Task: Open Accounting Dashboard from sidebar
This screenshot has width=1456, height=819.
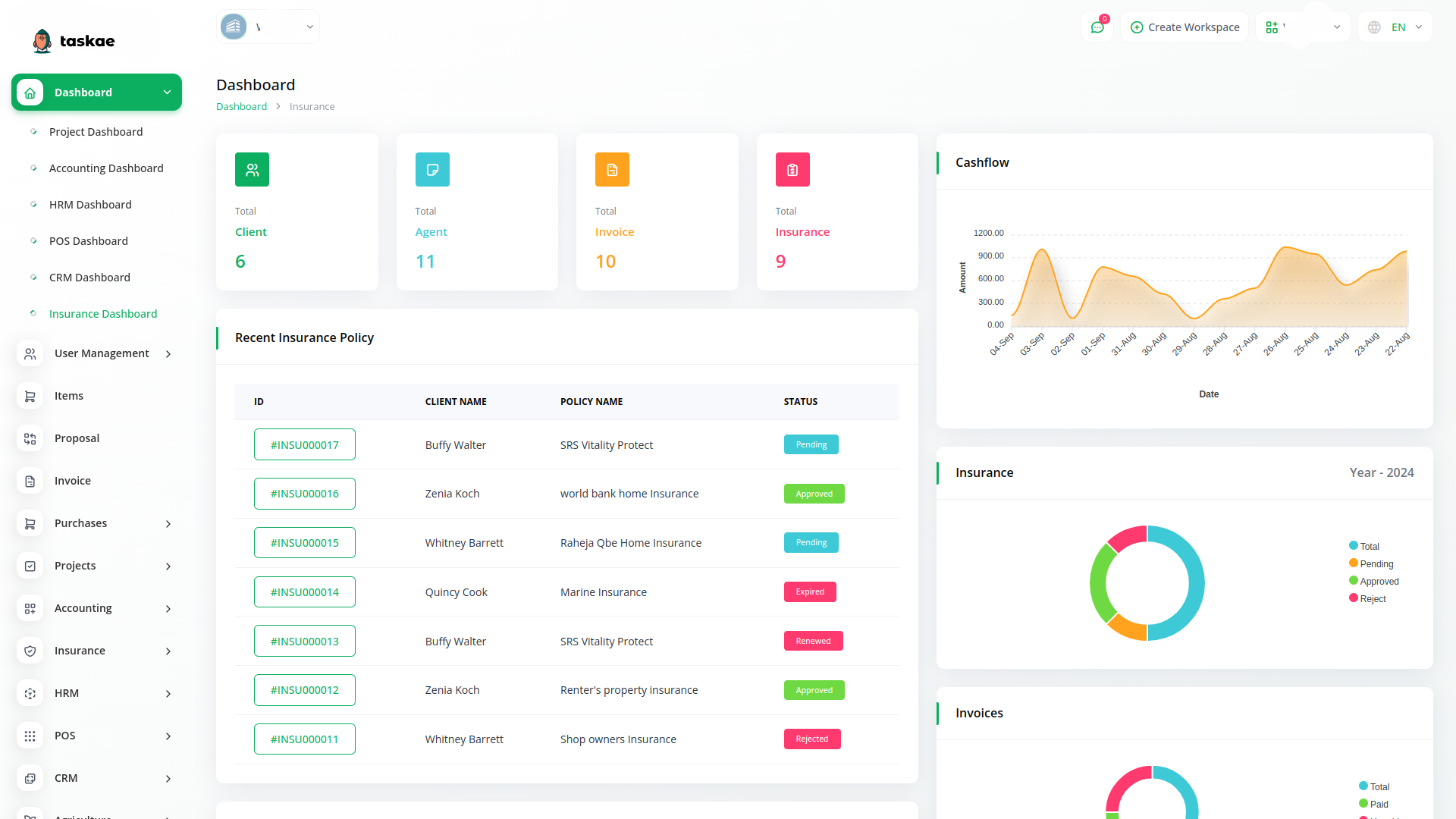Action: coord(106,168)
